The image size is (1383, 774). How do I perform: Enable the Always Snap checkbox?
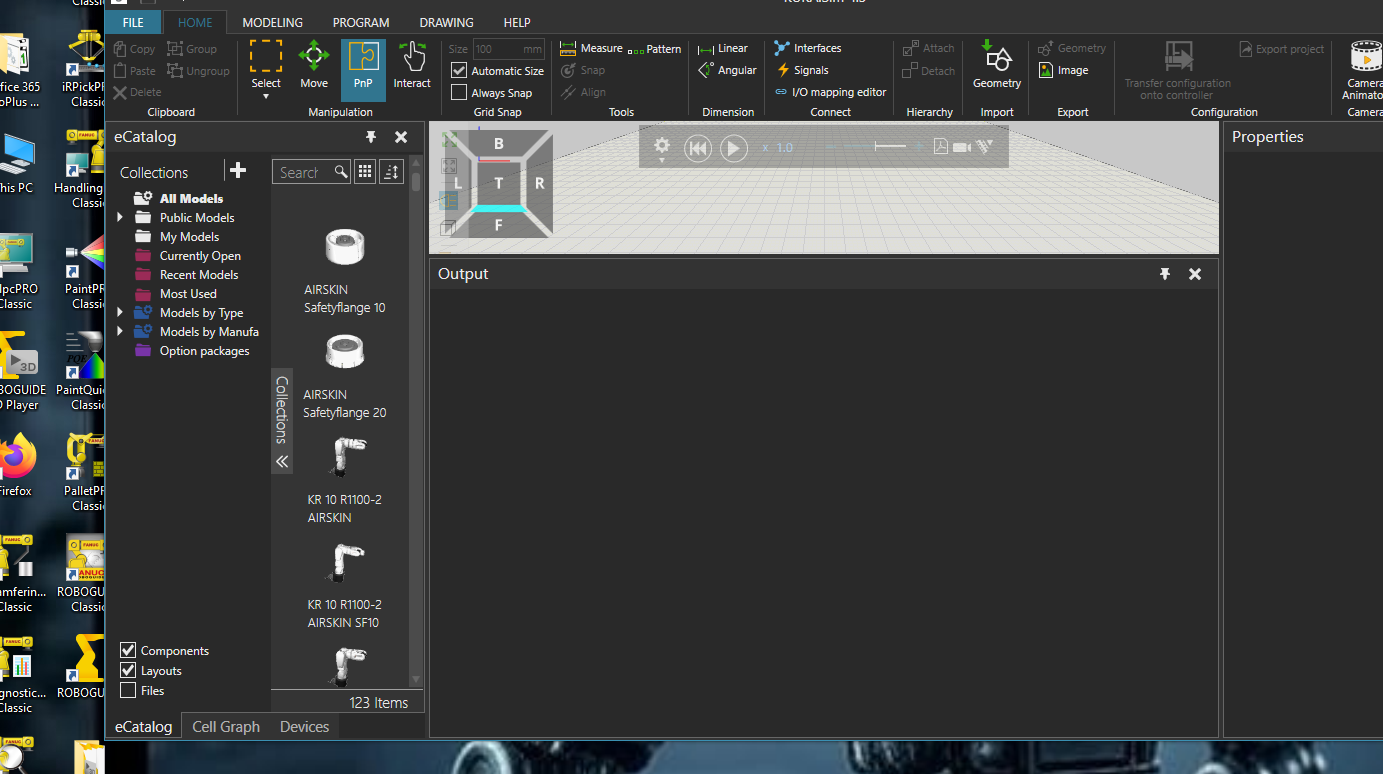click(x=459, y=92)
